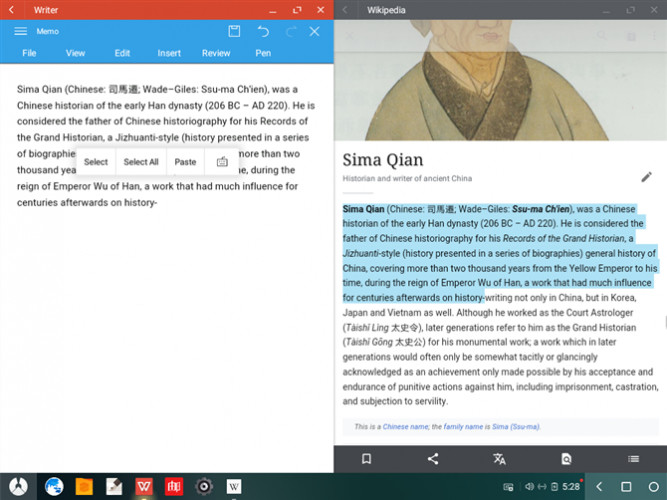The height and width of the screenshot is (500, 667).
Task: Click the volume tray icon
Action: [529, 486]
